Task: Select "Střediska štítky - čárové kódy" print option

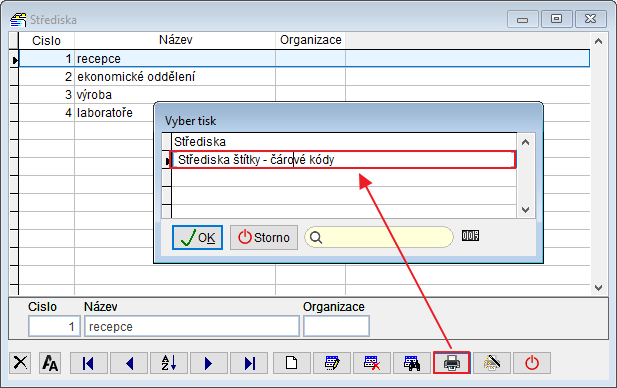Action: 343,160
